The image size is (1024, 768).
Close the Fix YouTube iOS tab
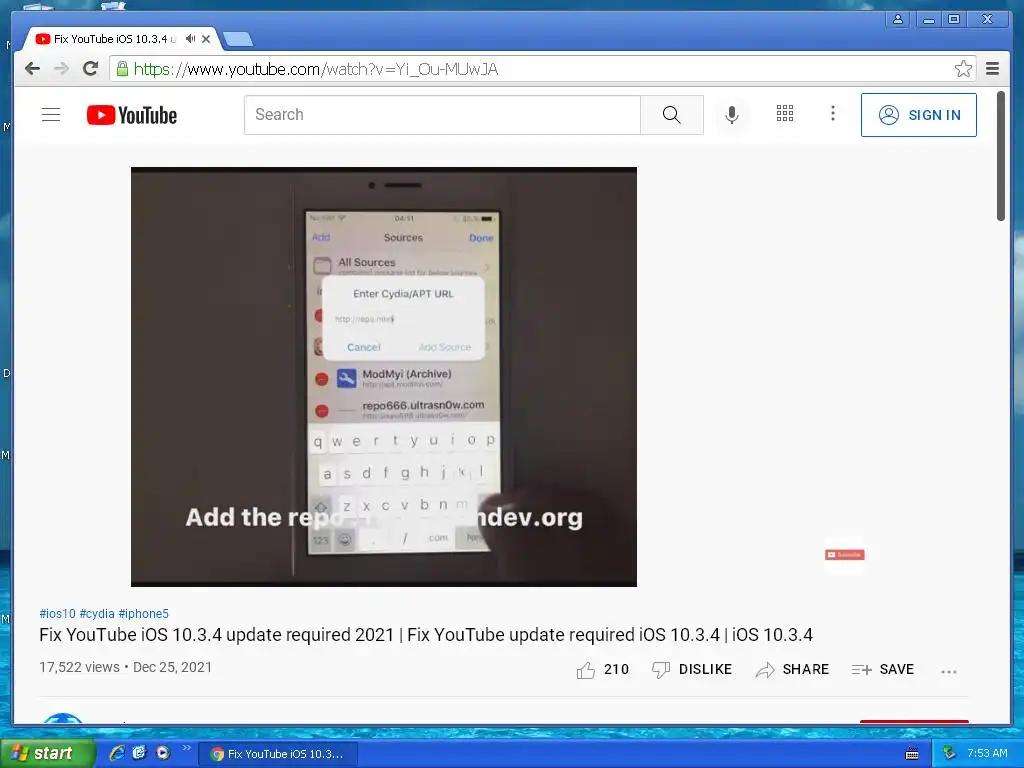206,39
